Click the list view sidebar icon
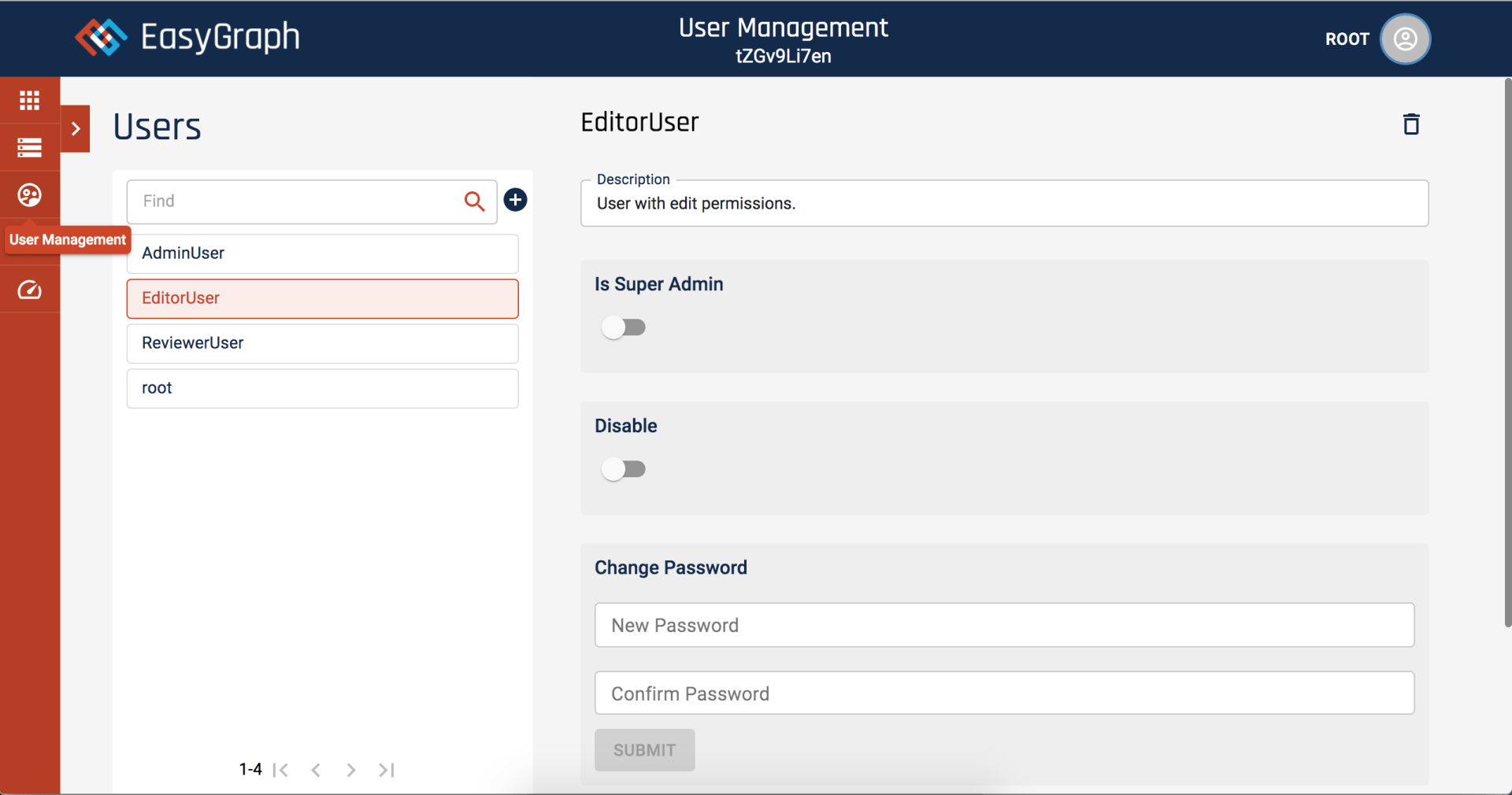The width and height of the screenshot is (1512, 795). pyautogui.click(x=30, y=147)
